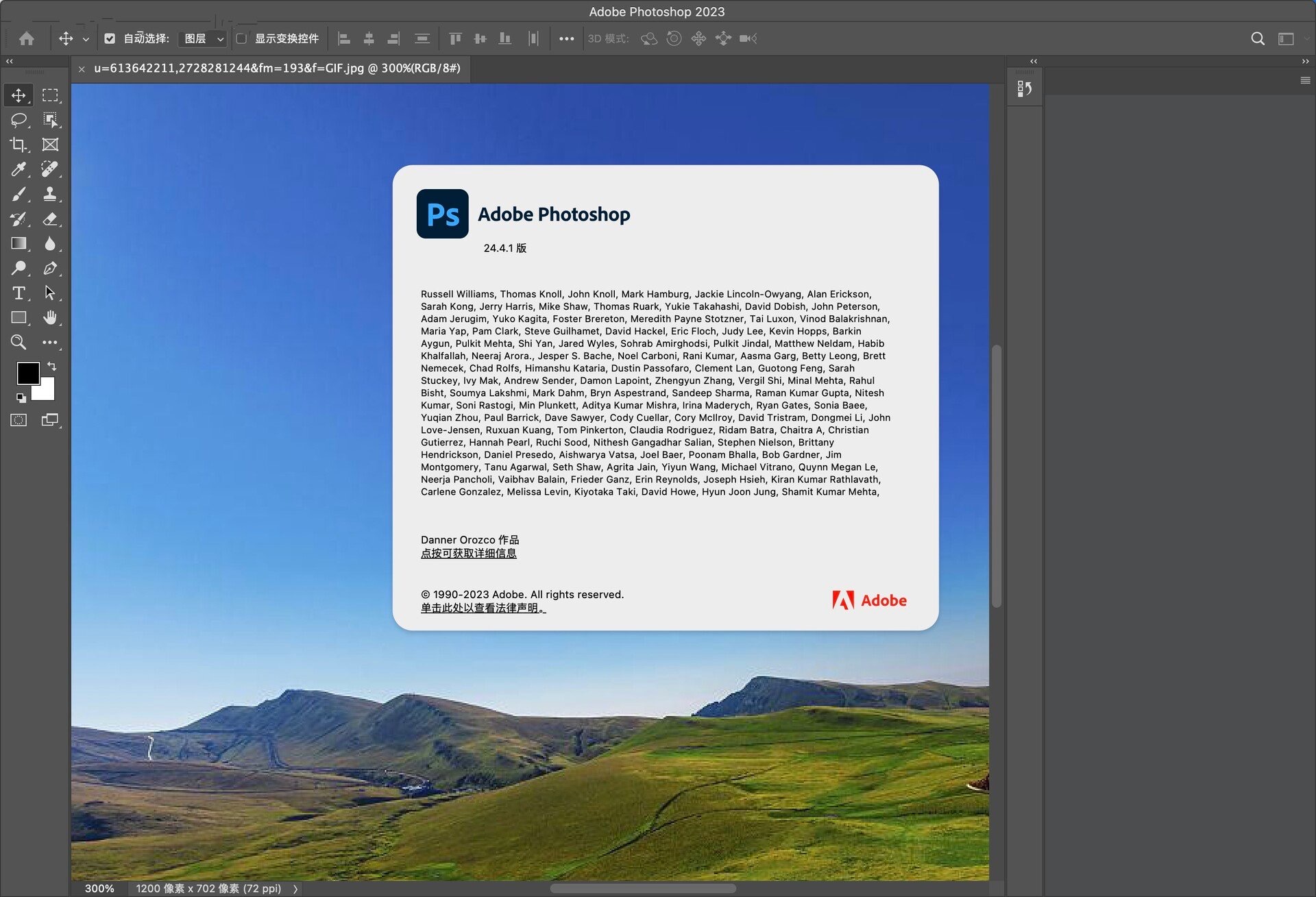Select the Pen tool

pyautogui.click(x=49, y=269)
